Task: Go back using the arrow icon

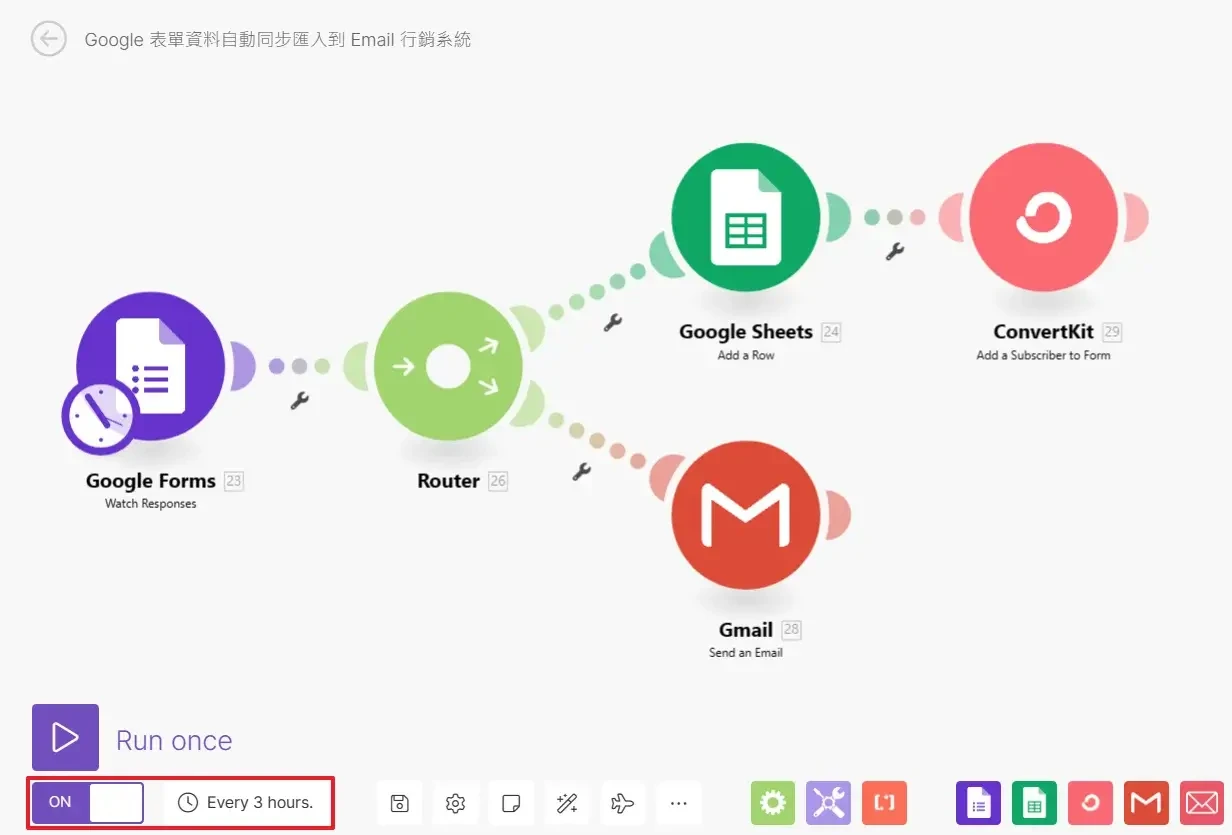Action: pyautogui.click(x=48, y=39)
